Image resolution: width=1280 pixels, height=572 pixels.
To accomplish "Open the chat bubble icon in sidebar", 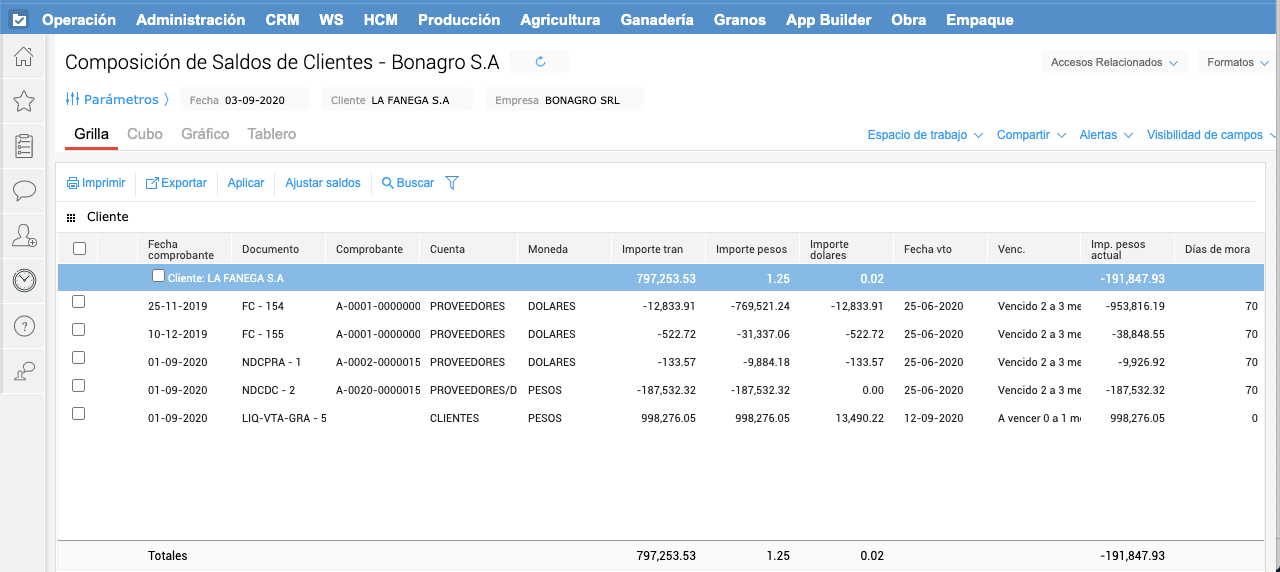I will click(x=24, y=190).
